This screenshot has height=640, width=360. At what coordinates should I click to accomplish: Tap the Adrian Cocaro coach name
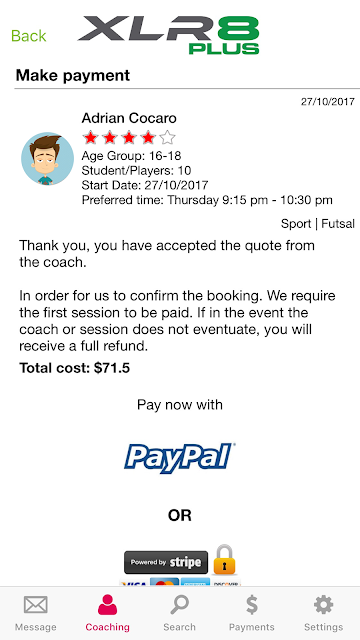(x=129, y=118)
